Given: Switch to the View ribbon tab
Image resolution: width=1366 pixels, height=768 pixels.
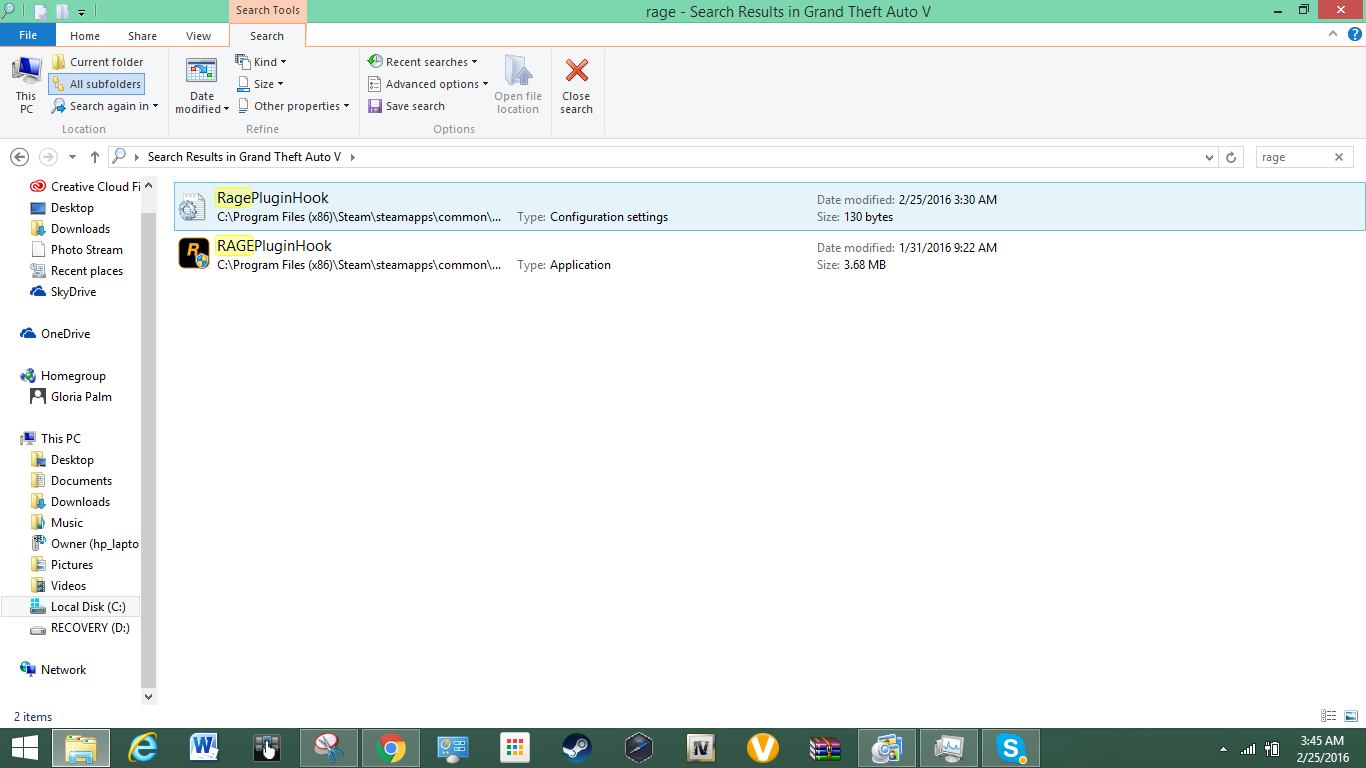Looking at the screenshot, I should pyautogui.click(x=199, y=36).
